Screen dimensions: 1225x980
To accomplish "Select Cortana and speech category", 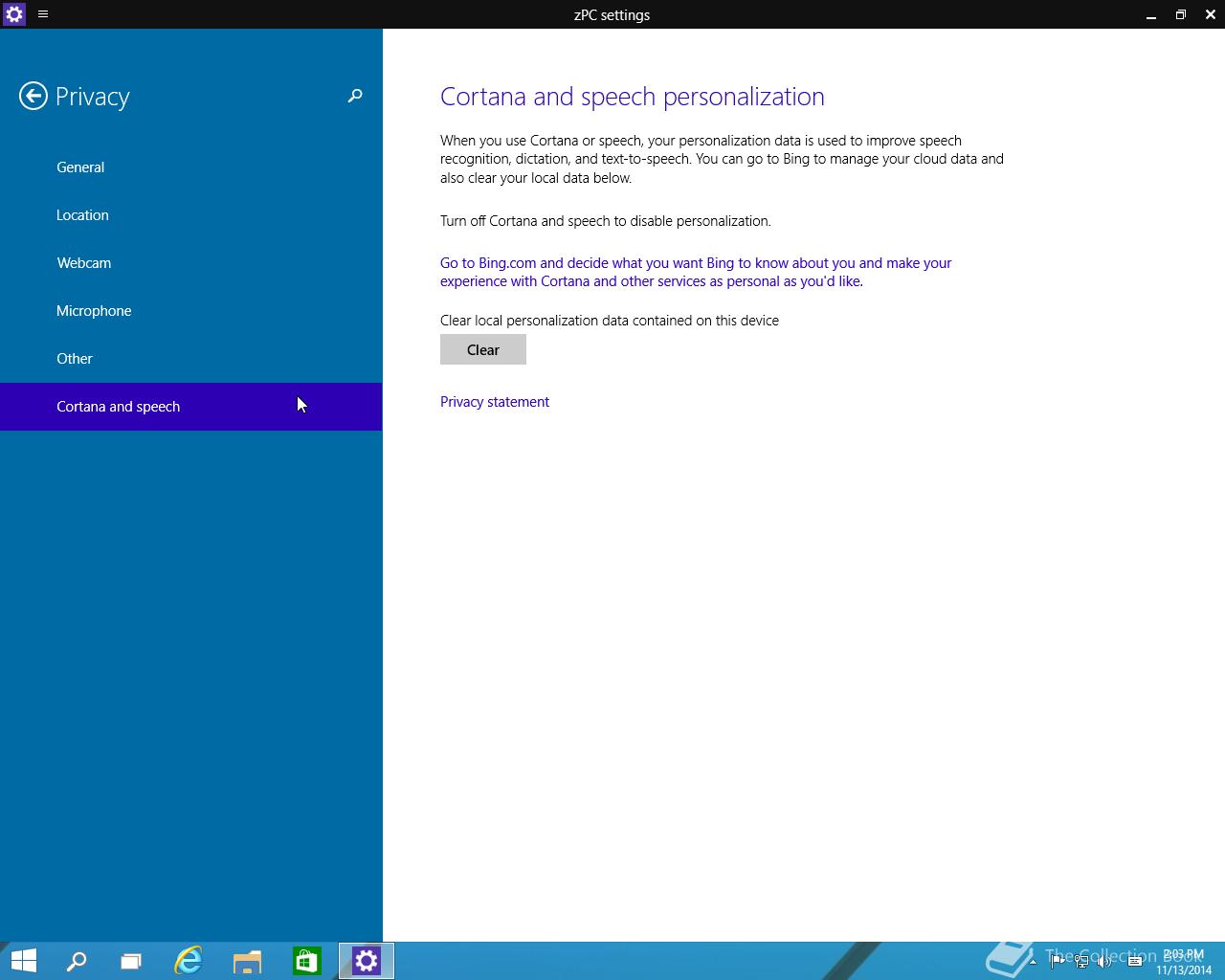I will (x=191, y=407).
